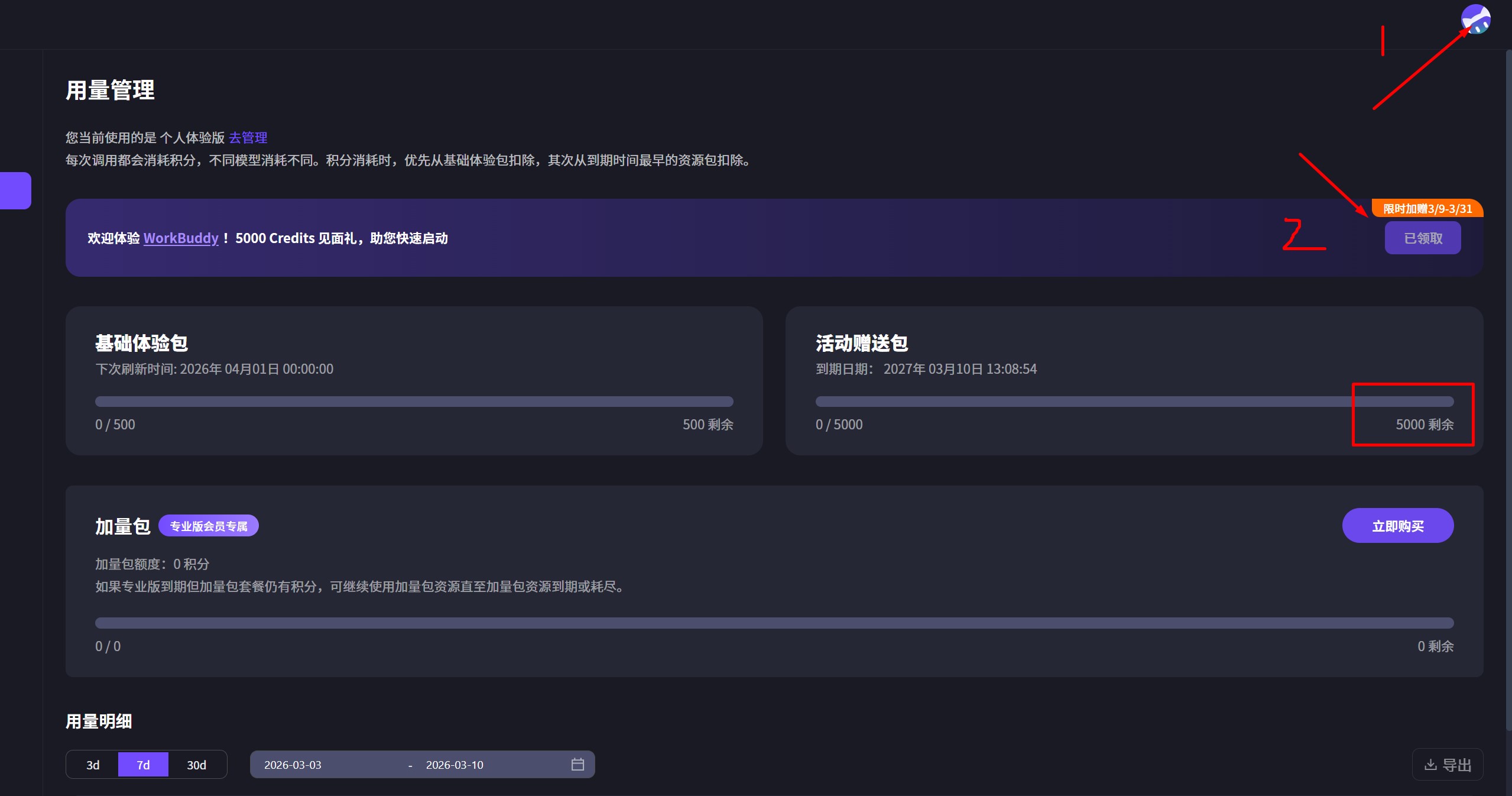The width and height of the screenshot is (1512, 796).
Task: Click the 基础体验包 progress bar
Action: coord(414,402)
